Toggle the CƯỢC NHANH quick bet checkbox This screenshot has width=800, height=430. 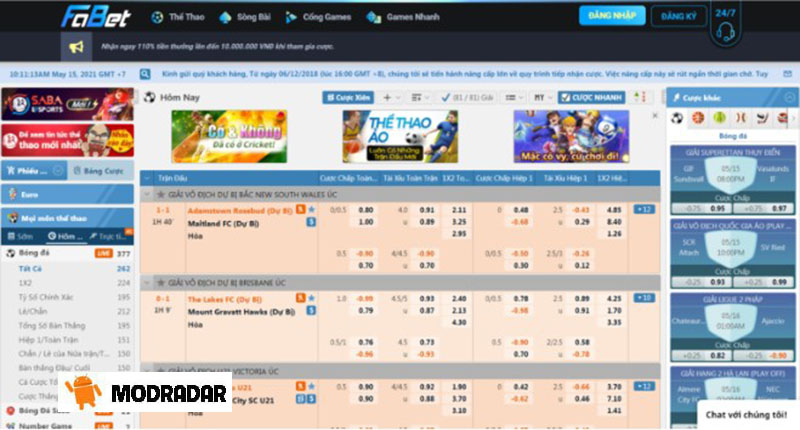click(x=565, y=97)
